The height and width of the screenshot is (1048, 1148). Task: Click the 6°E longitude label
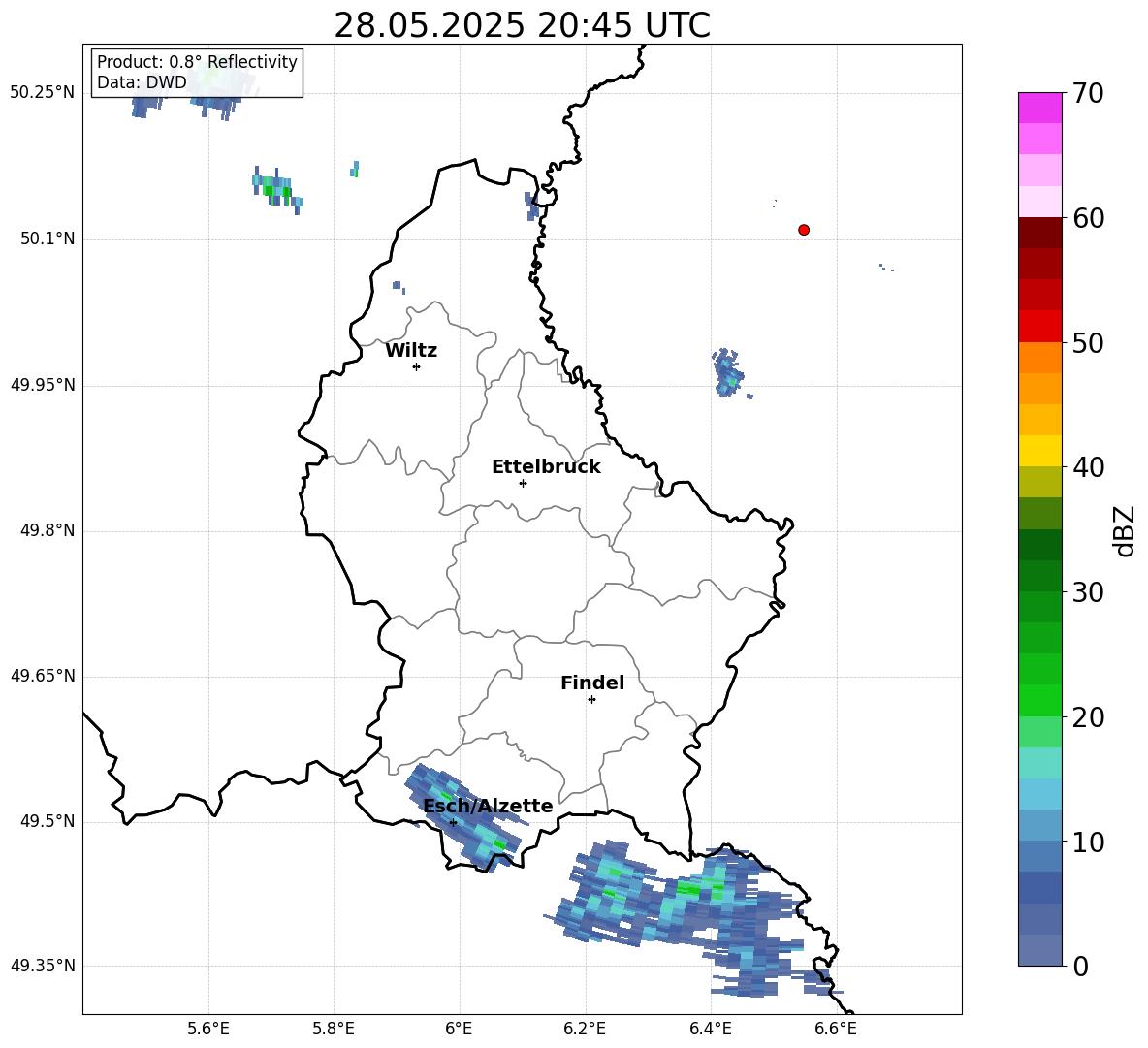pos(459,1029)
